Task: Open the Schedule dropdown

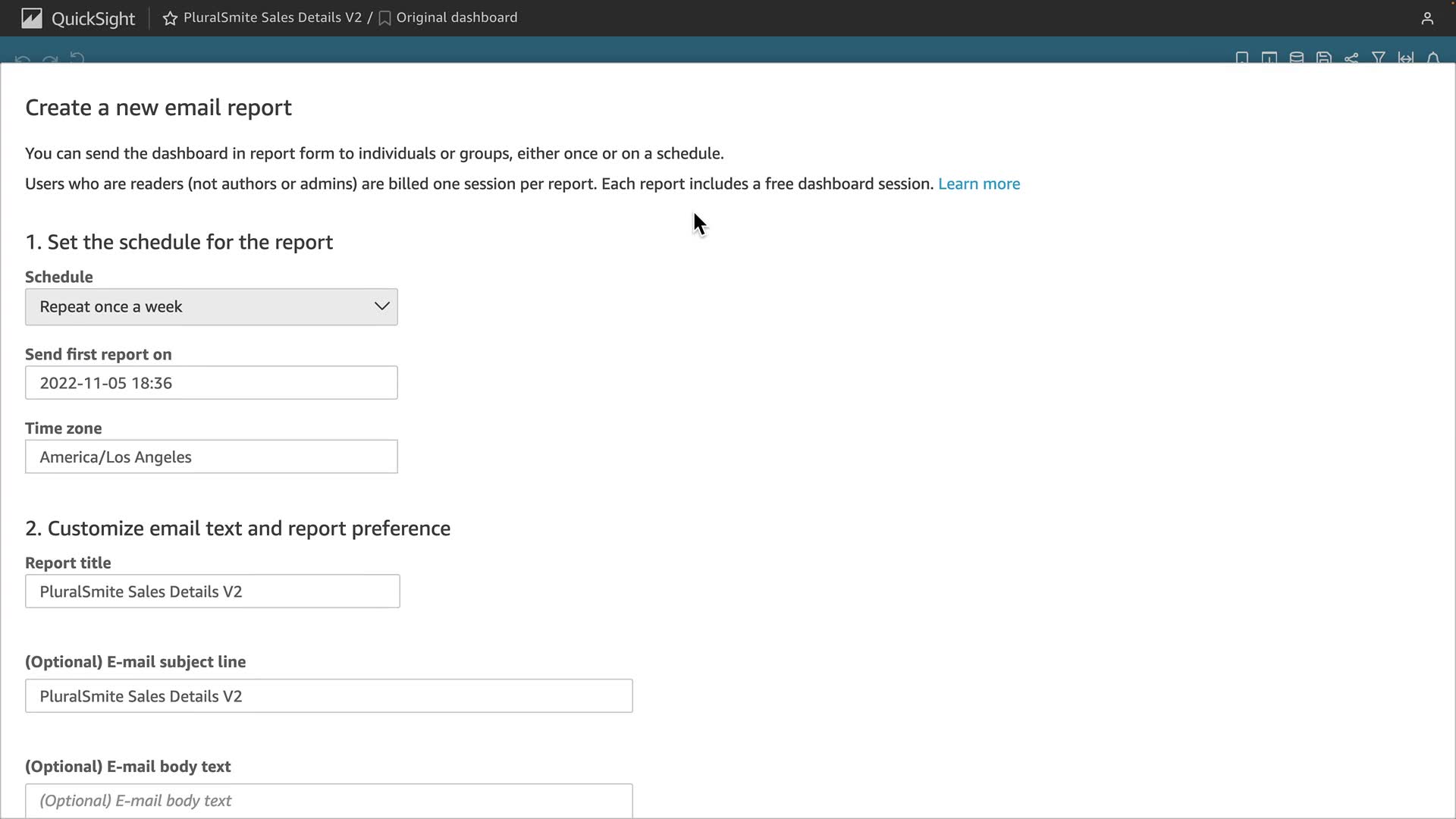Action: [211, 307]
